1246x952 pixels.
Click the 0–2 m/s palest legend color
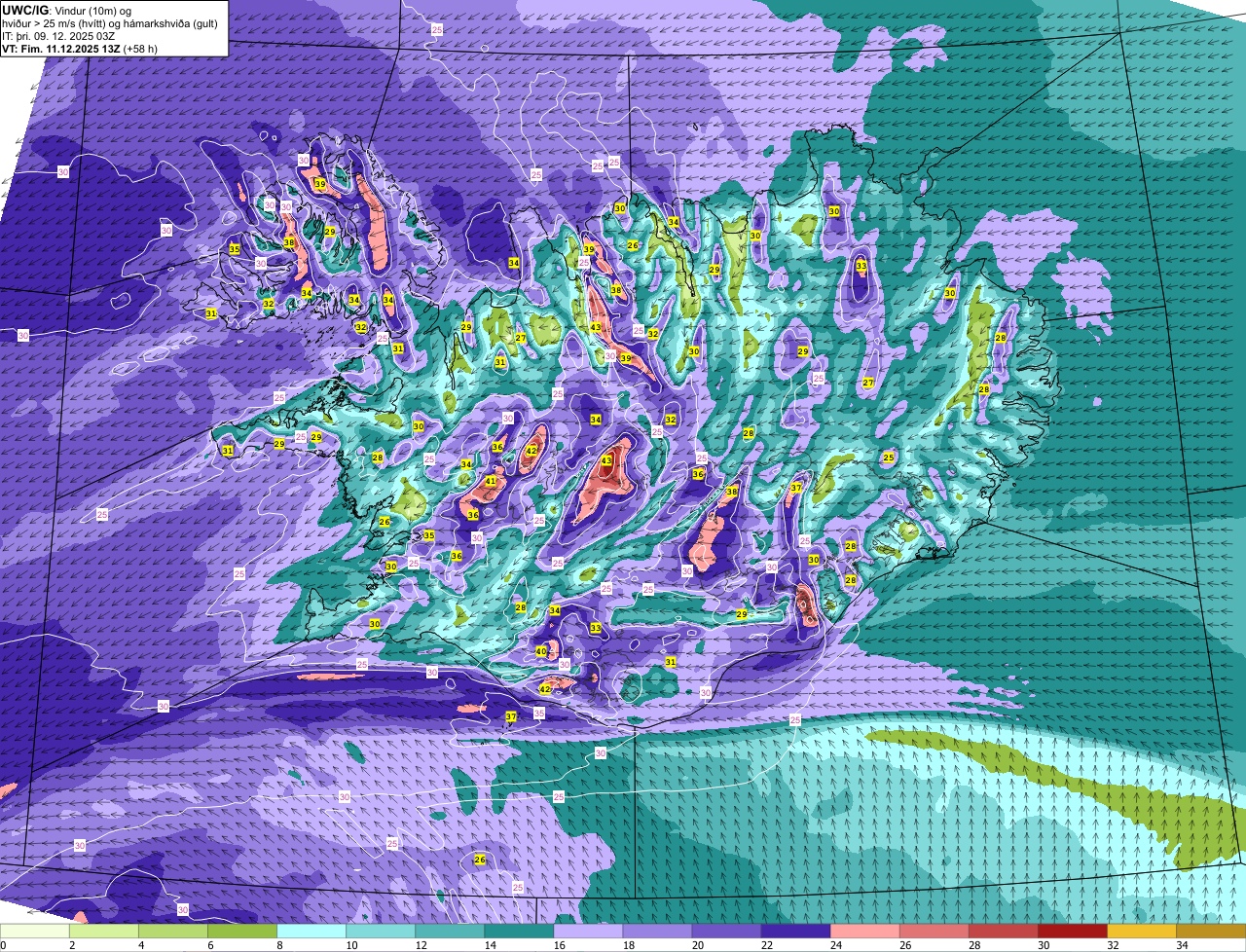35,932
